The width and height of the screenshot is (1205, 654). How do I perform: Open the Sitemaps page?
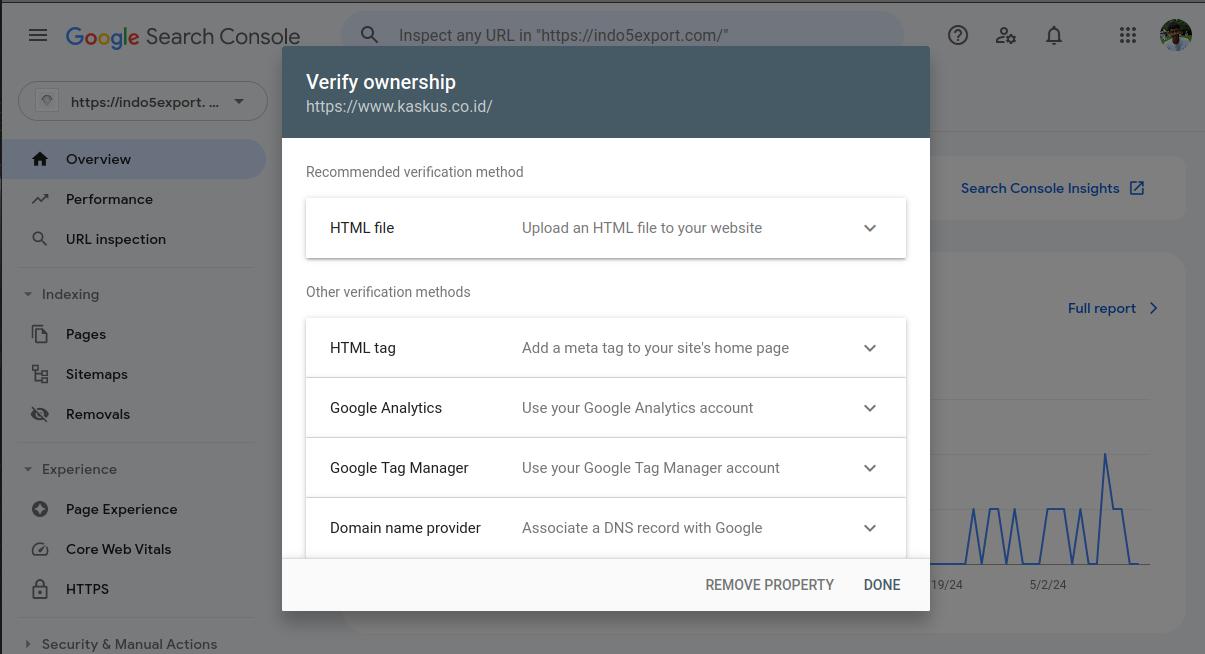(x=133, y=374)
